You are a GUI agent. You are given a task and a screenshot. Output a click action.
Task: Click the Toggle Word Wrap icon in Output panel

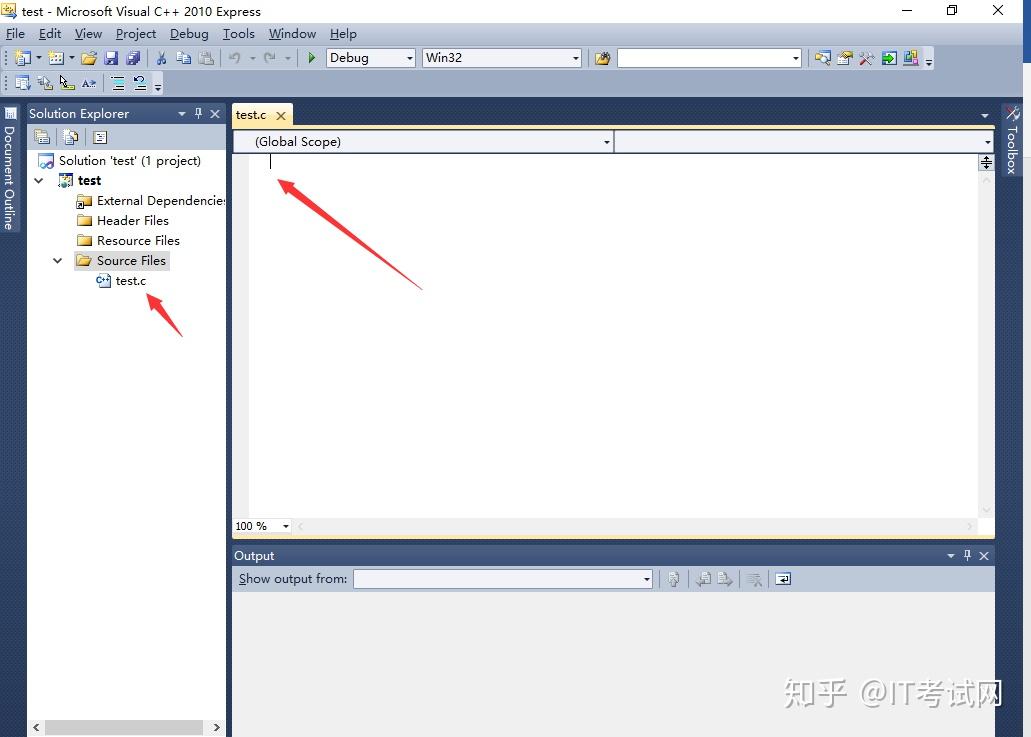[783, 579]
